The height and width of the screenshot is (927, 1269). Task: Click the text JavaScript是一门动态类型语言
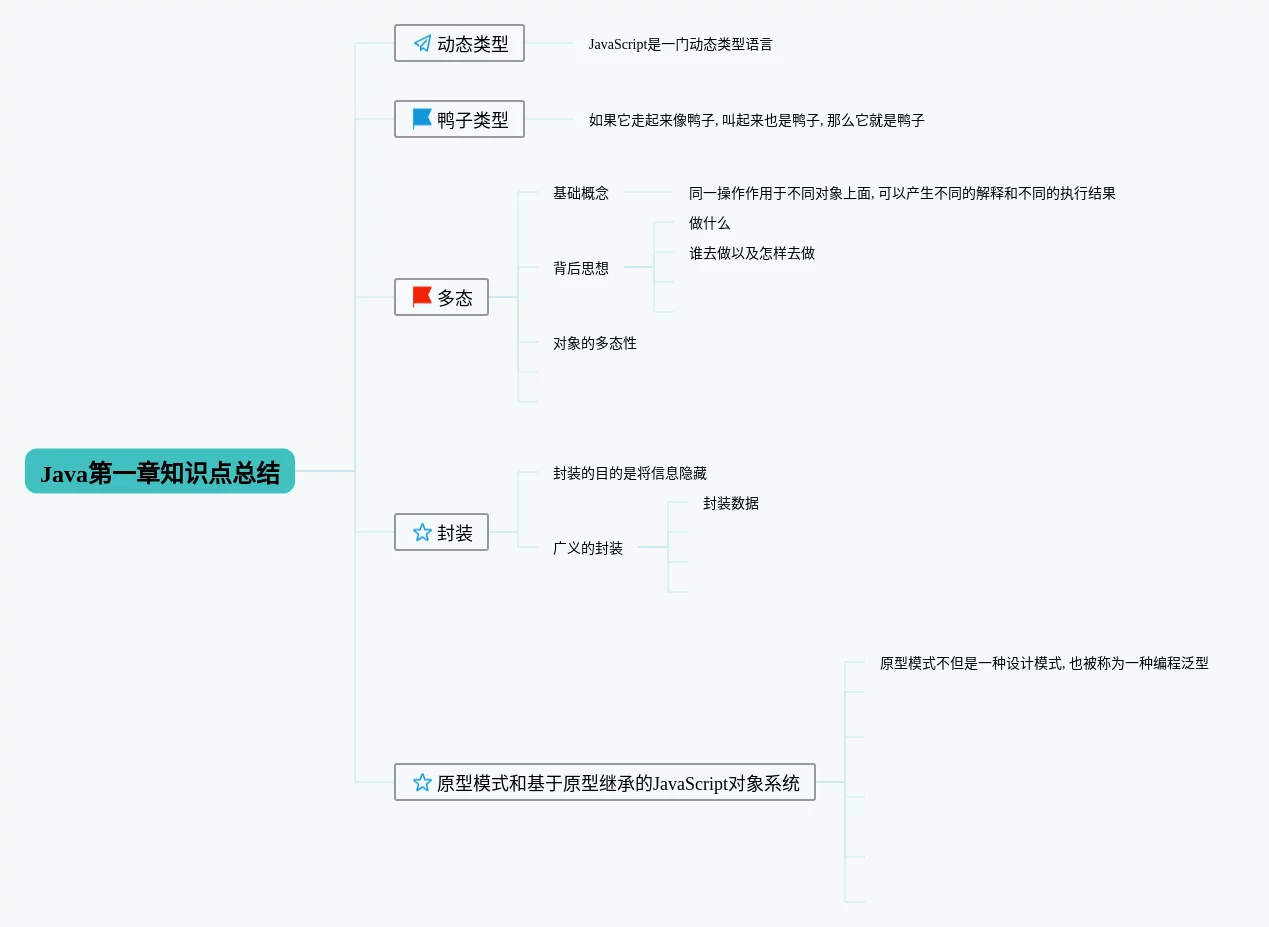click(681, 44)
